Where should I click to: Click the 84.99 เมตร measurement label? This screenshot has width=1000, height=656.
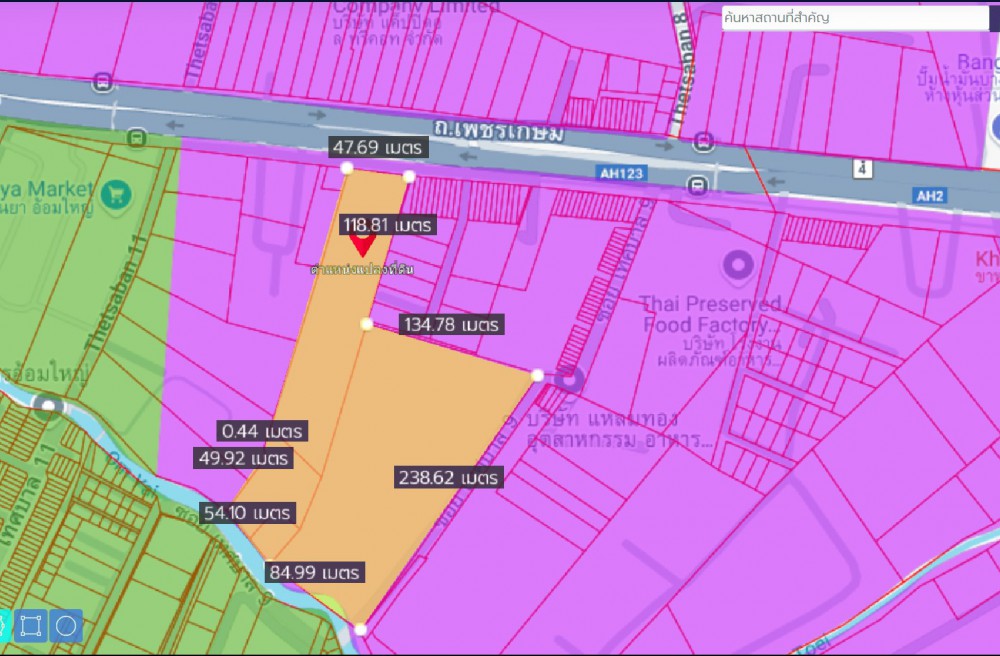314,573
